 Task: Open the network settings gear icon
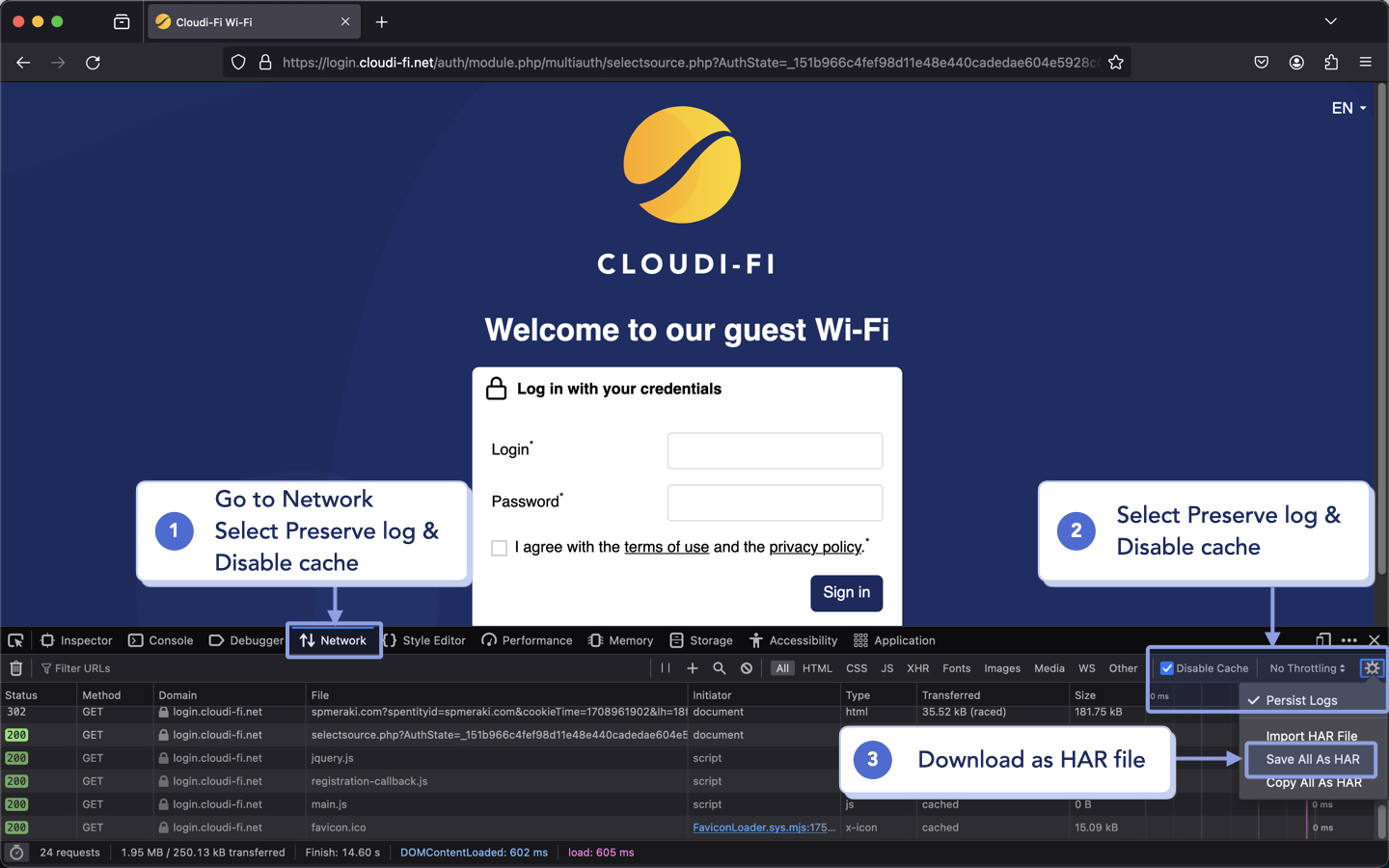coord(1372,667)
